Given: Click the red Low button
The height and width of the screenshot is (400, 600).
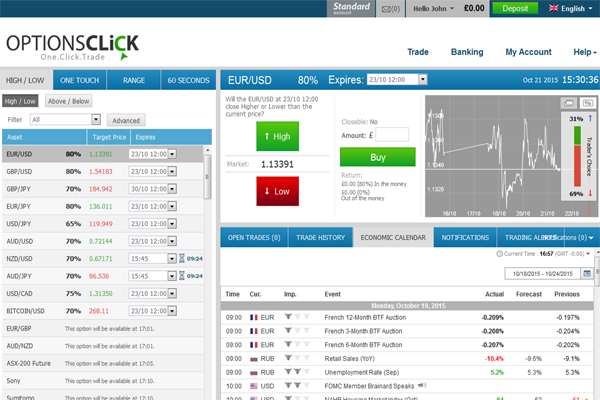Looking at the screenshot, I should (x=277, y=191).
